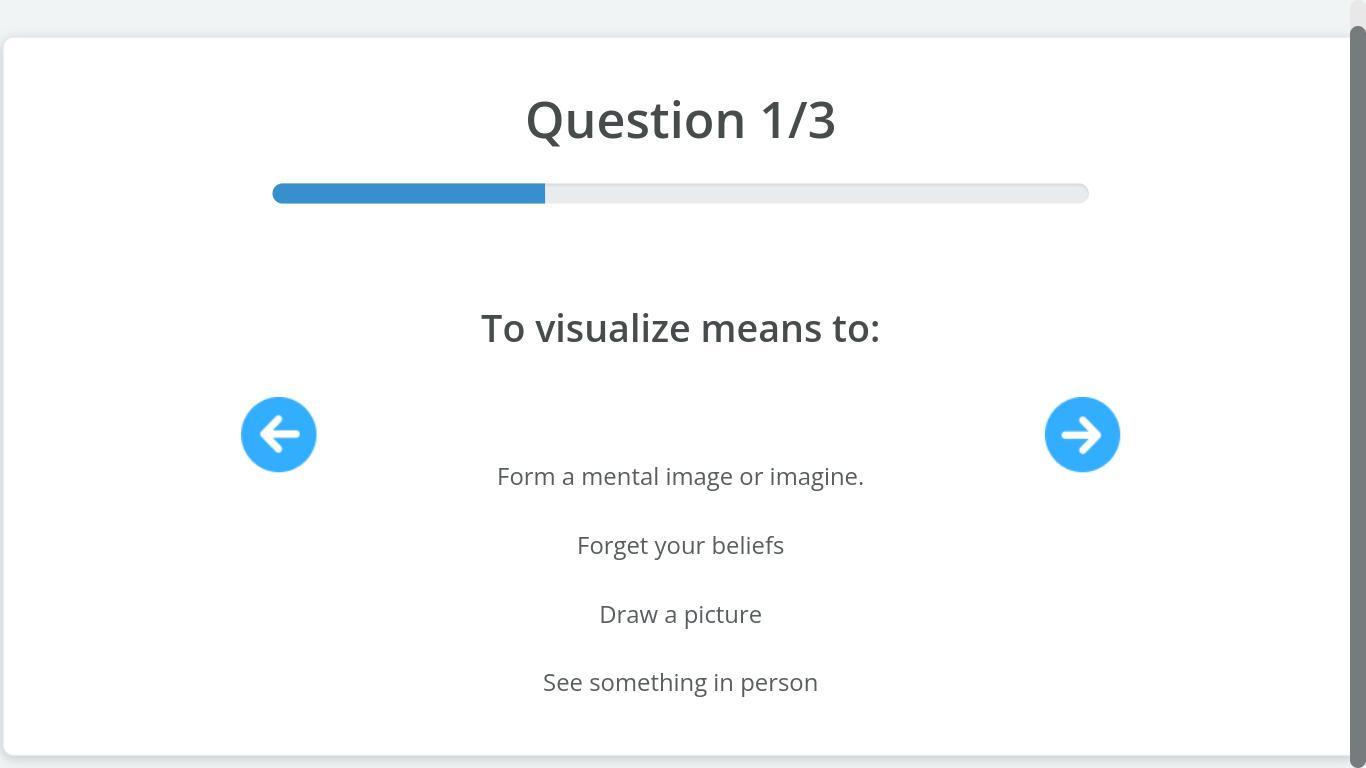Return to previous screen via back arrow

pos(279,434)
